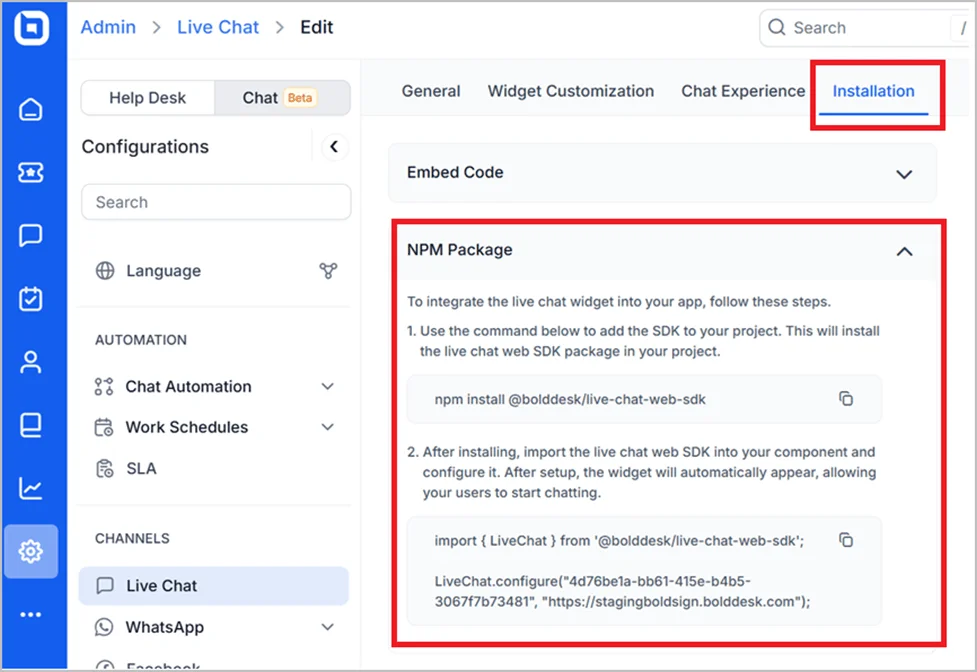The width and height of the screenshot is (977, 672).
Task: Click the Beta badge on Chat
Action: [x=300, y=98]
